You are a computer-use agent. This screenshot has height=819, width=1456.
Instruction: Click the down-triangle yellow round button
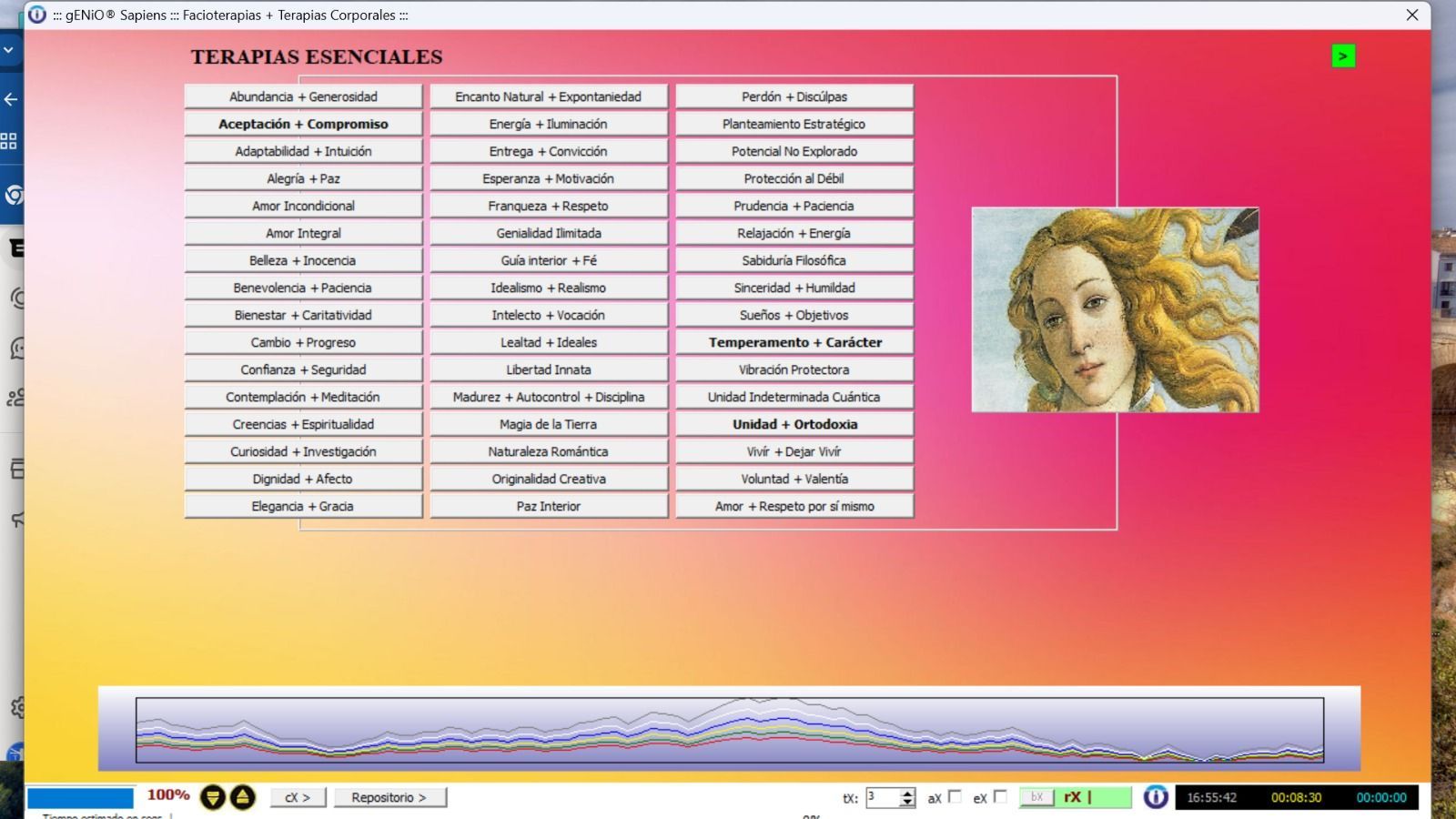(213, 798)
